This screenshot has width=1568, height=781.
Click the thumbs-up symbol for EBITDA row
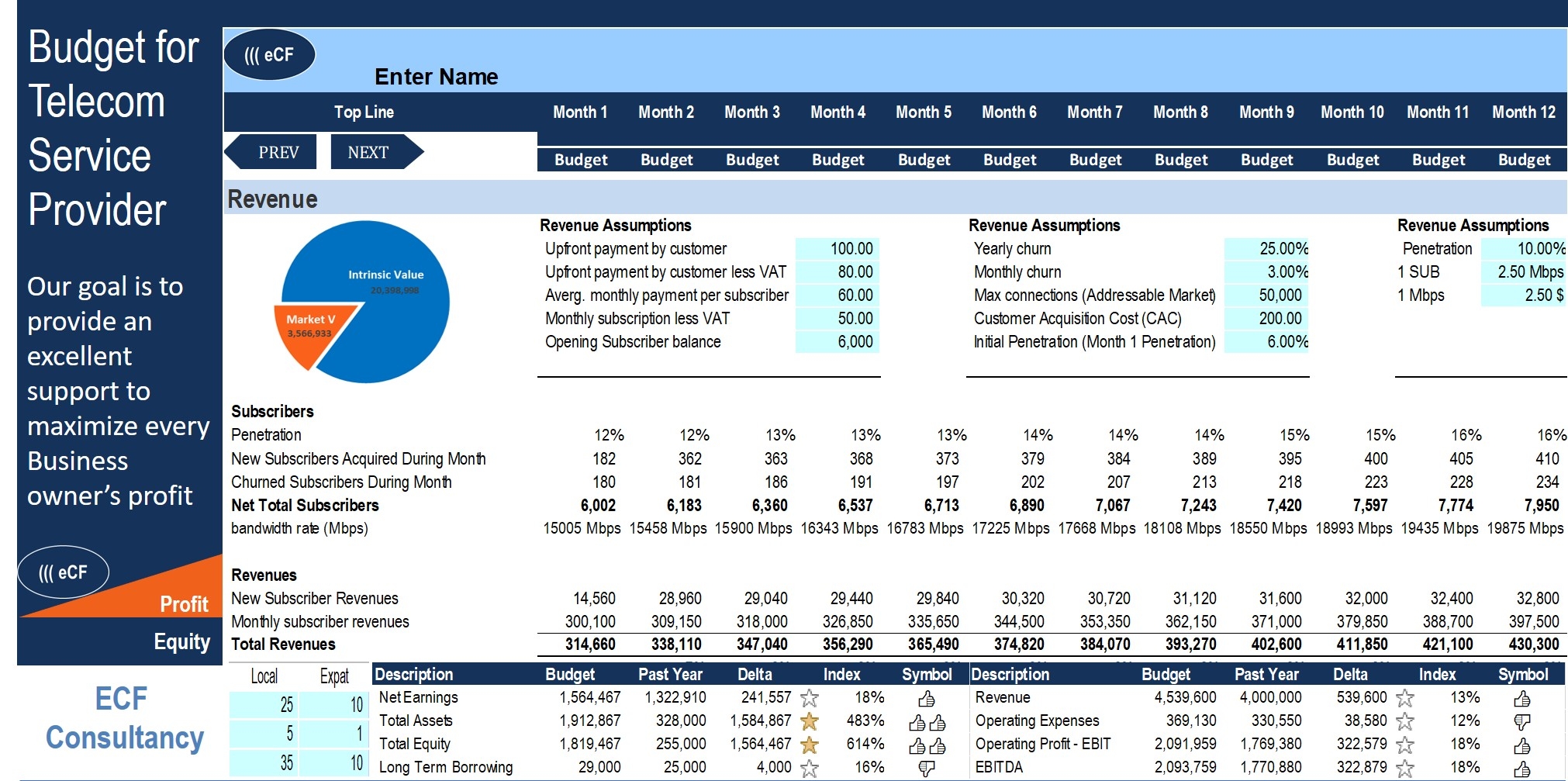coord(1521,768)
